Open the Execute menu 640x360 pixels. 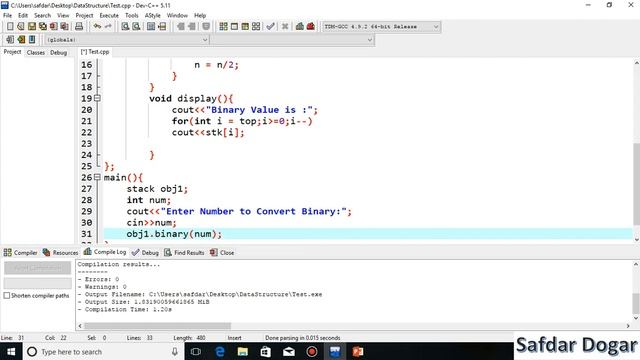(x=109, y=16)
